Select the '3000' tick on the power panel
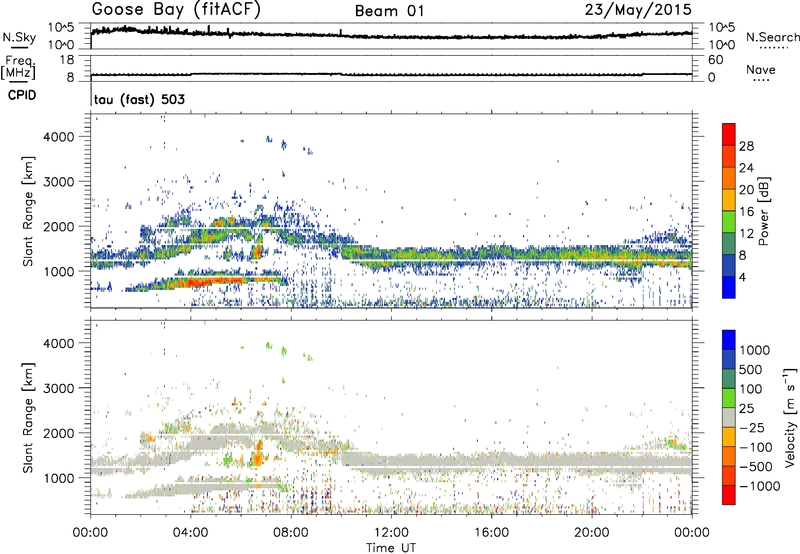The image size is (800, 554). coord(59,182)
